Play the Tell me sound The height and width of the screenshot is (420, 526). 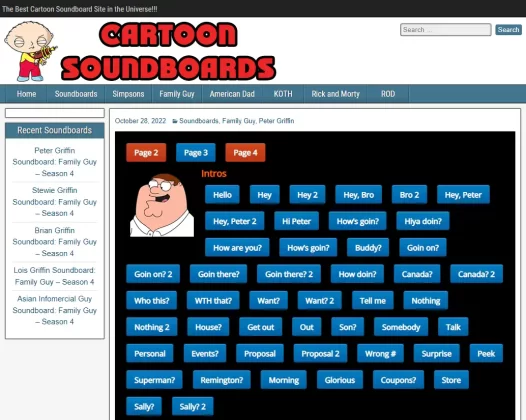(x=373, y=301)
